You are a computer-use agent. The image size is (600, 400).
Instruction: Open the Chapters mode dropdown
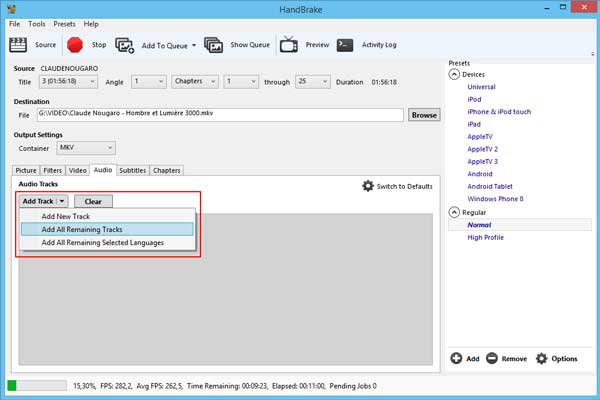[x=195, y=82]
